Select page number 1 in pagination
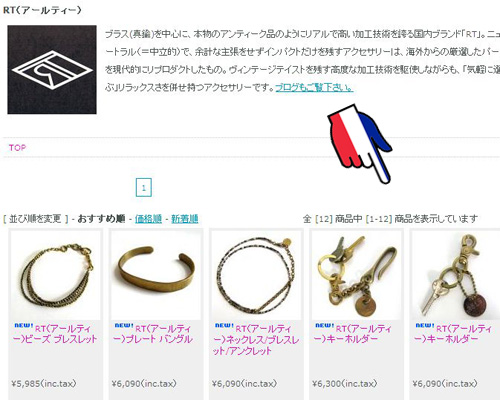The width and height of the screenshot is (500, 400). coord(144,188)
